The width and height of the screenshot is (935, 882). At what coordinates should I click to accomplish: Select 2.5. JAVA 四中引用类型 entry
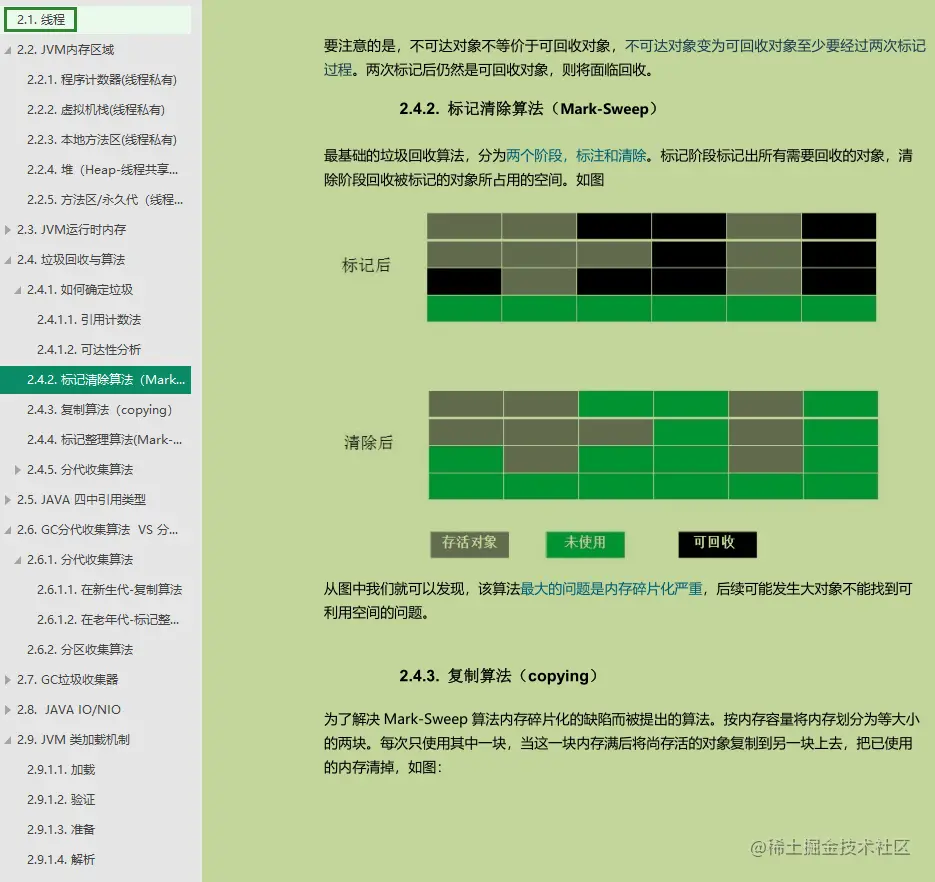[x=82, y=500]
